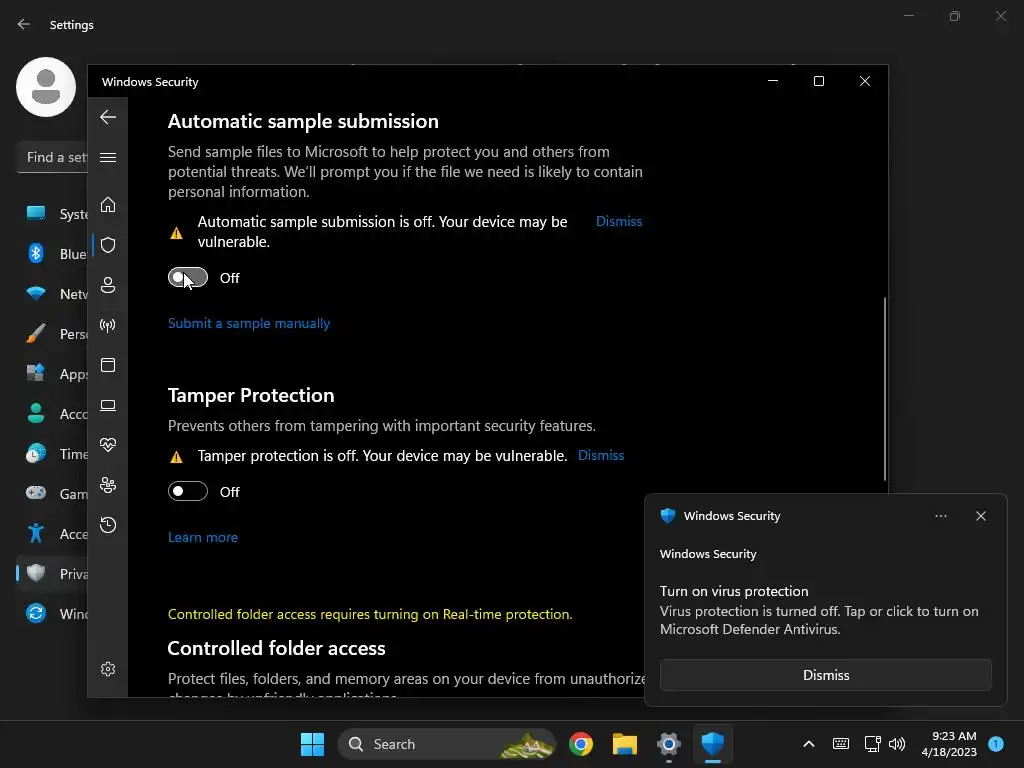Open Time & language category in Settings
The image size is (1024, 768).
point(54,453)
